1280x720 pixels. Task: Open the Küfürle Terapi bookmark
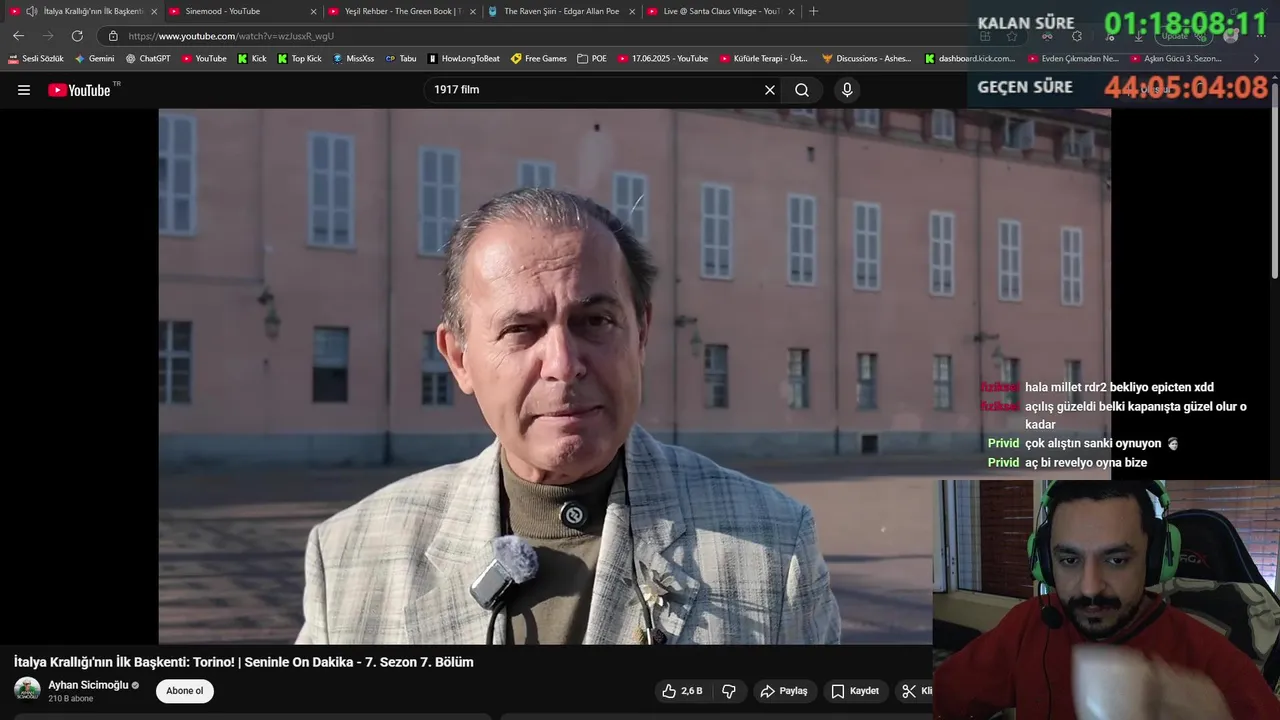point(764,59)
